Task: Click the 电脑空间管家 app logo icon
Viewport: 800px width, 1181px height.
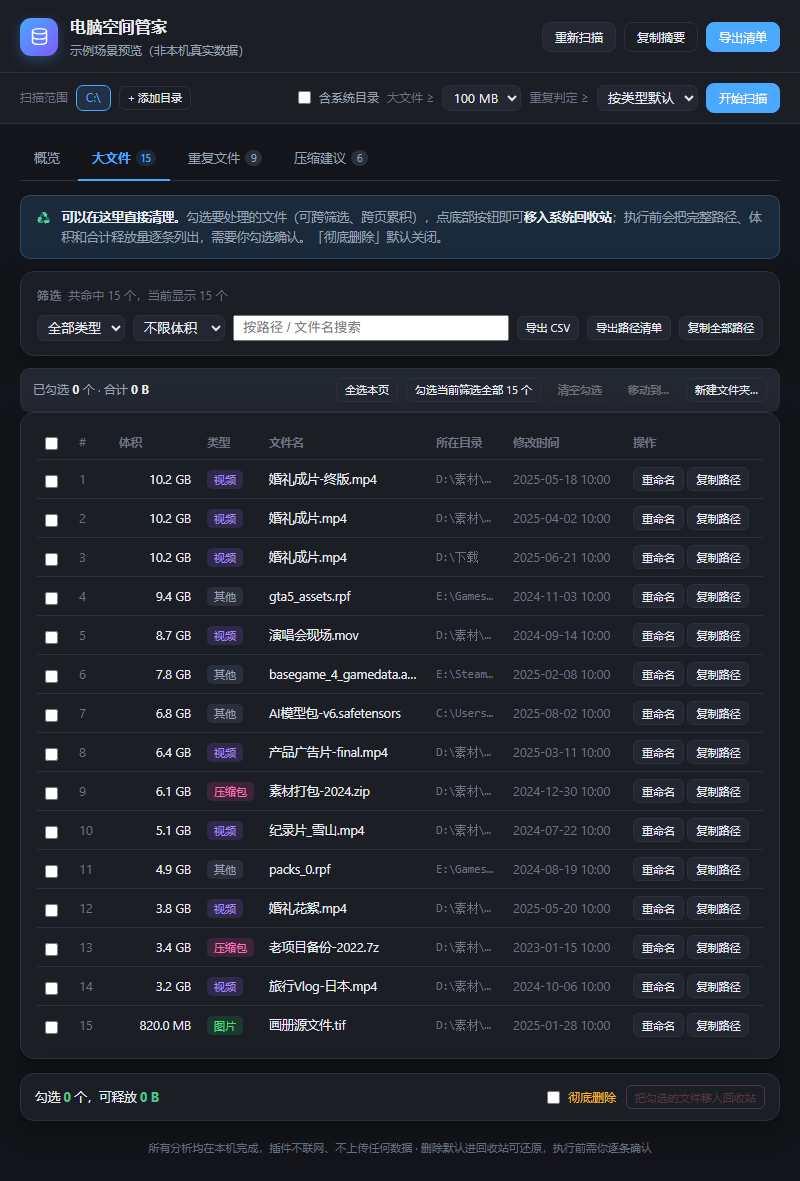Action: click(x=38, y=37)
